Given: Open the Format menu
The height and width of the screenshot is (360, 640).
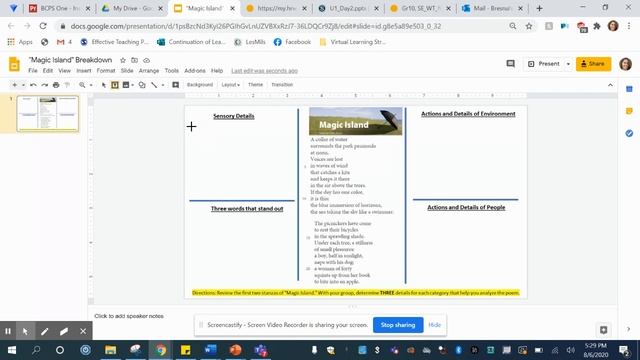Looking at the screenshot, I should click(x=106, y=71).
